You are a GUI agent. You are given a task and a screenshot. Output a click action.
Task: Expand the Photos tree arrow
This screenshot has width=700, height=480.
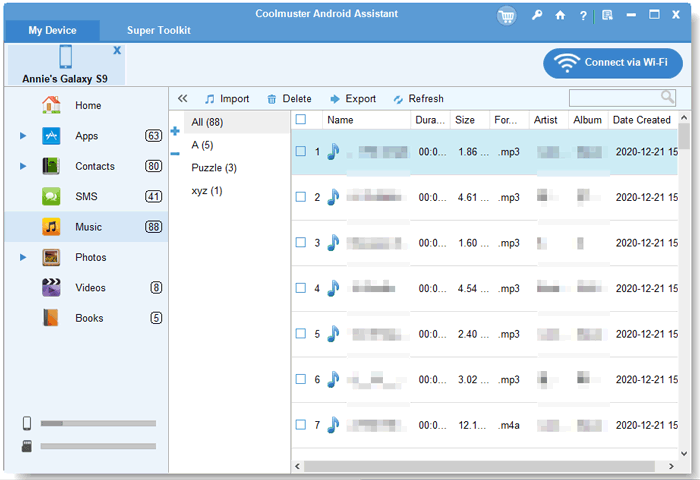click(23, 258)
